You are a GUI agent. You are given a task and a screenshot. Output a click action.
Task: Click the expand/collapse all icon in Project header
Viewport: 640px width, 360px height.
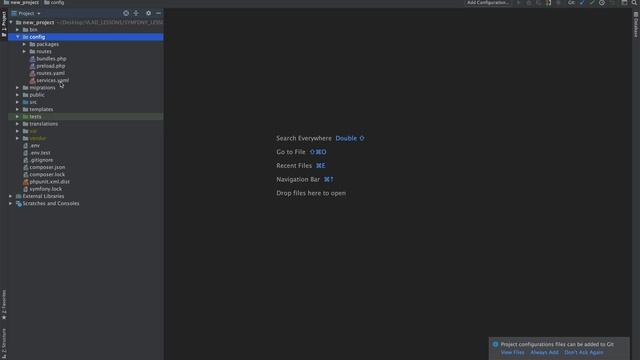point(136,13)
